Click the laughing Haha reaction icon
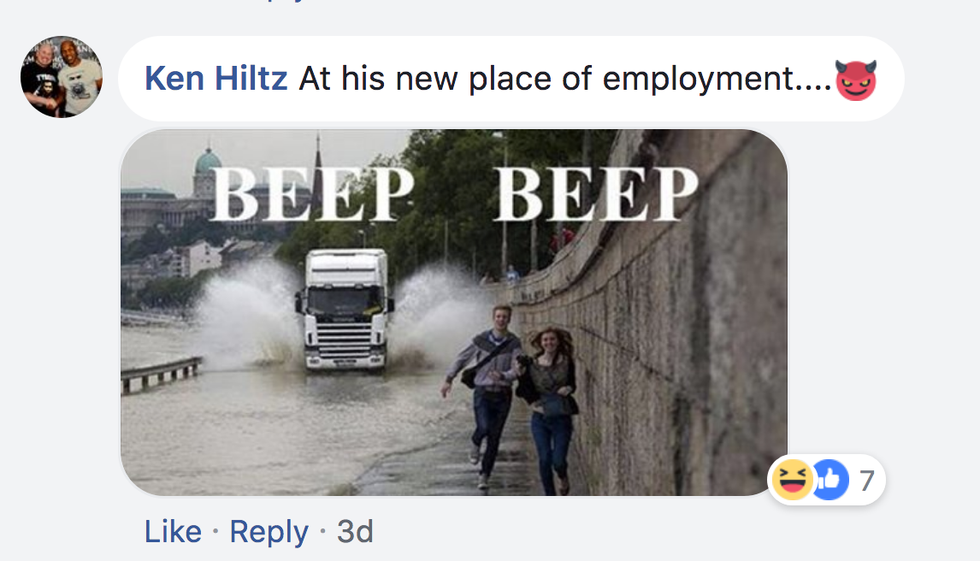 pyautogui.click(x=792, y=479)
